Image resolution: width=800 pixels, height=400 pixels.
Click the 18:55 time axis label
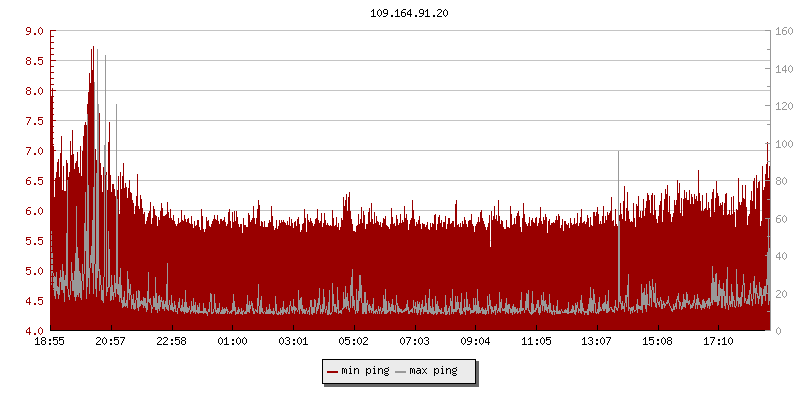point(50,342)
